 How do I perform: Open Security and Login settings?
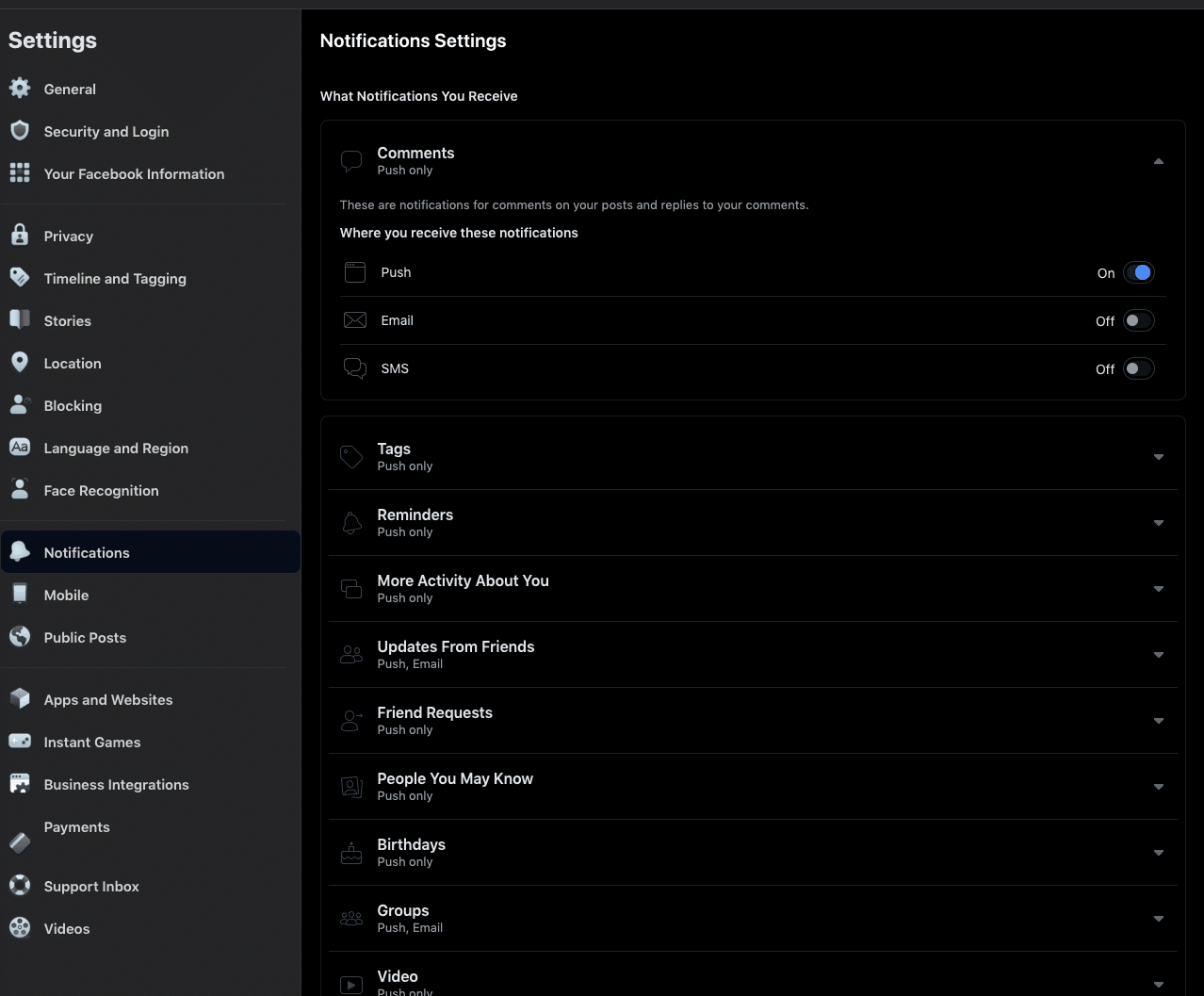tap(150, 131)
